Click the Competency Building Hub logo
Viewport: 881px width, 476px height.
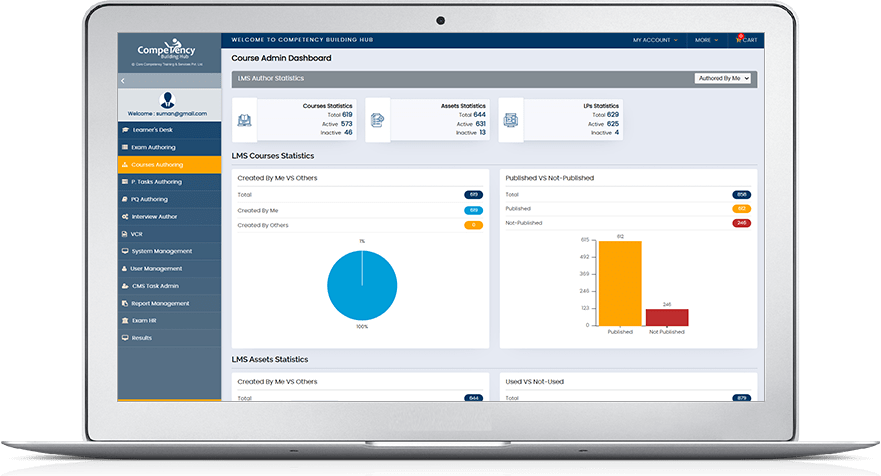[x=168, y=52]
